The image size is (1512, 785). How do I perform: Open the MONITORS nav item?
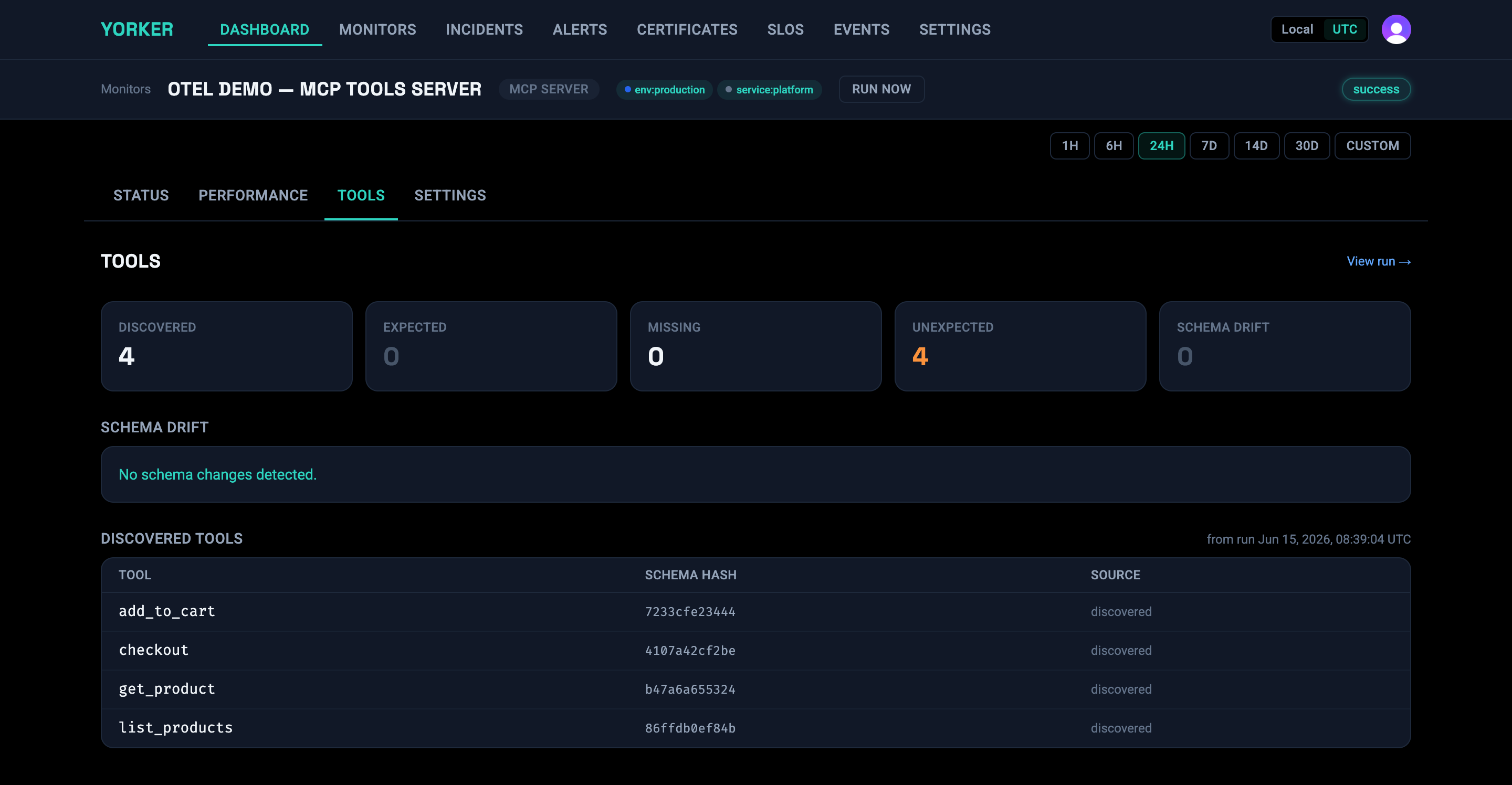[x=377, y=29]
